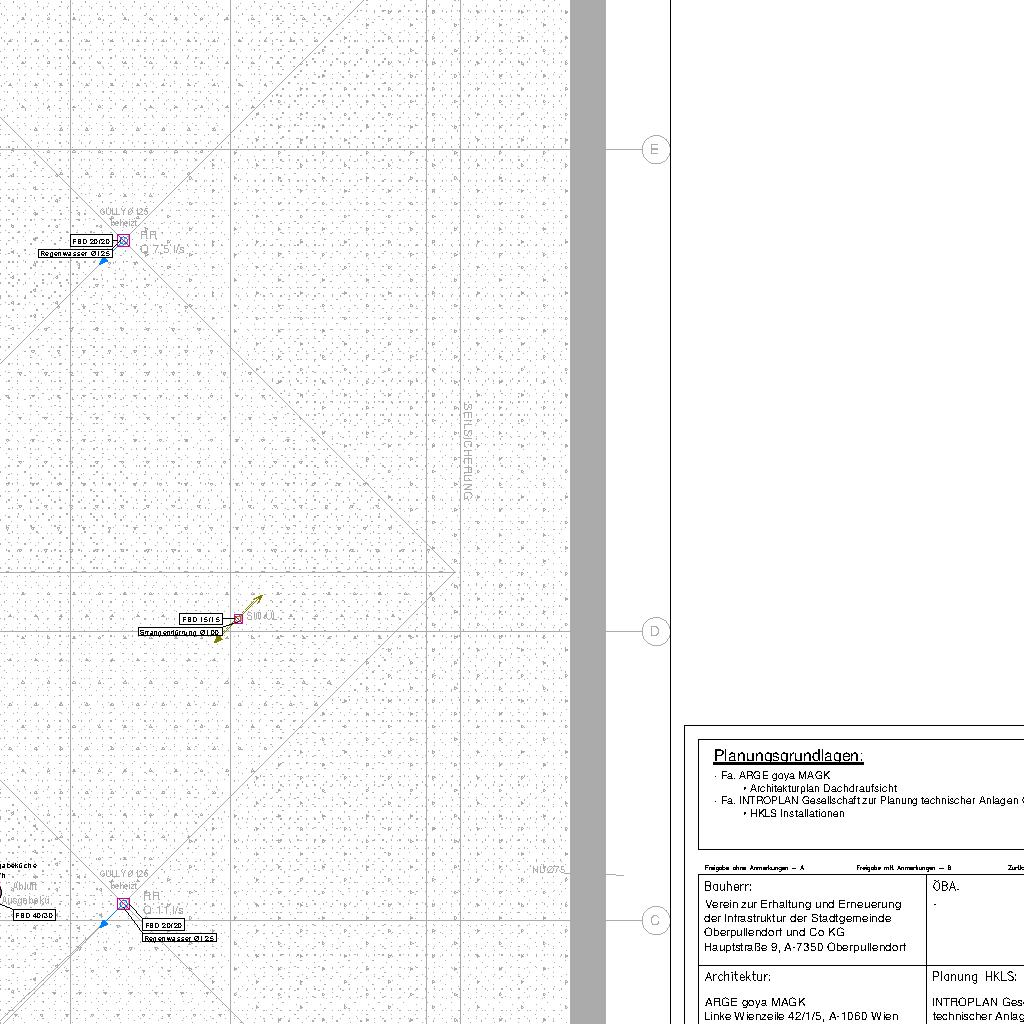Select the Strangentlüftung vent symbol with olive arrows
1024x1024 pixels.
(x=238, y=619)
